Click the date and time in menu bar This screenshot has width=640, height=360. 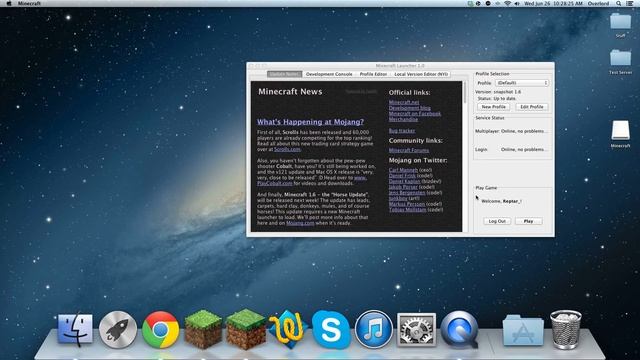click(x=553, y=3)
